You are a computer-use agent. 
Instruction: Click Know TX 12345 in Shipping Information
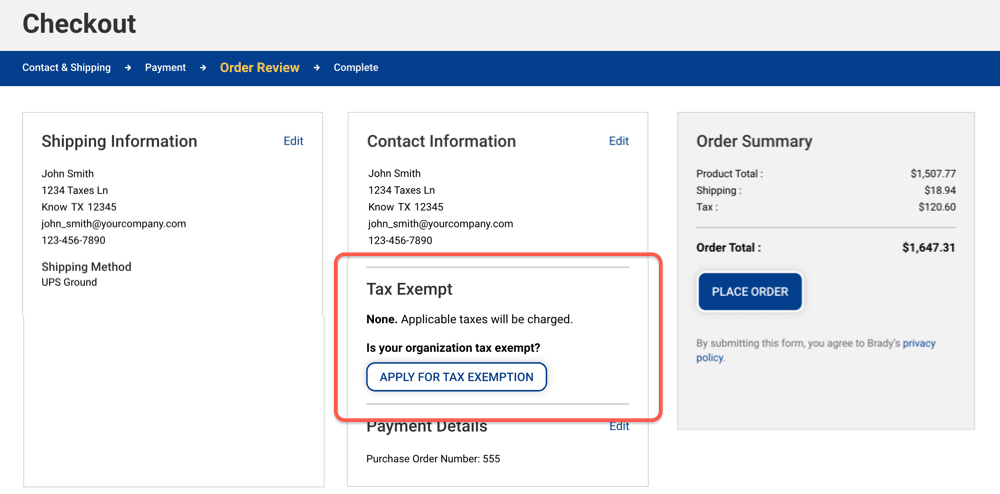79,207
